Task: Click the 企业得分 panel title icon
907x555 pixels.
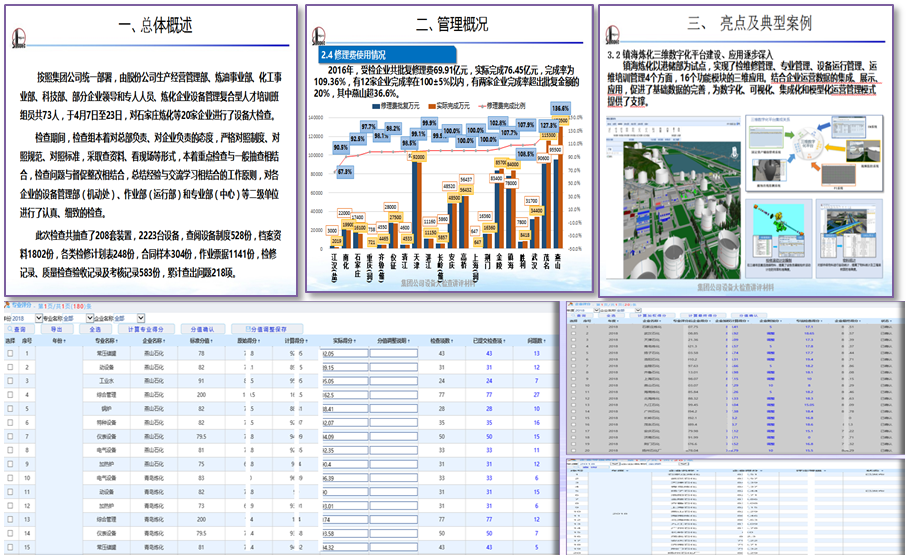Action: coord(570,304)
